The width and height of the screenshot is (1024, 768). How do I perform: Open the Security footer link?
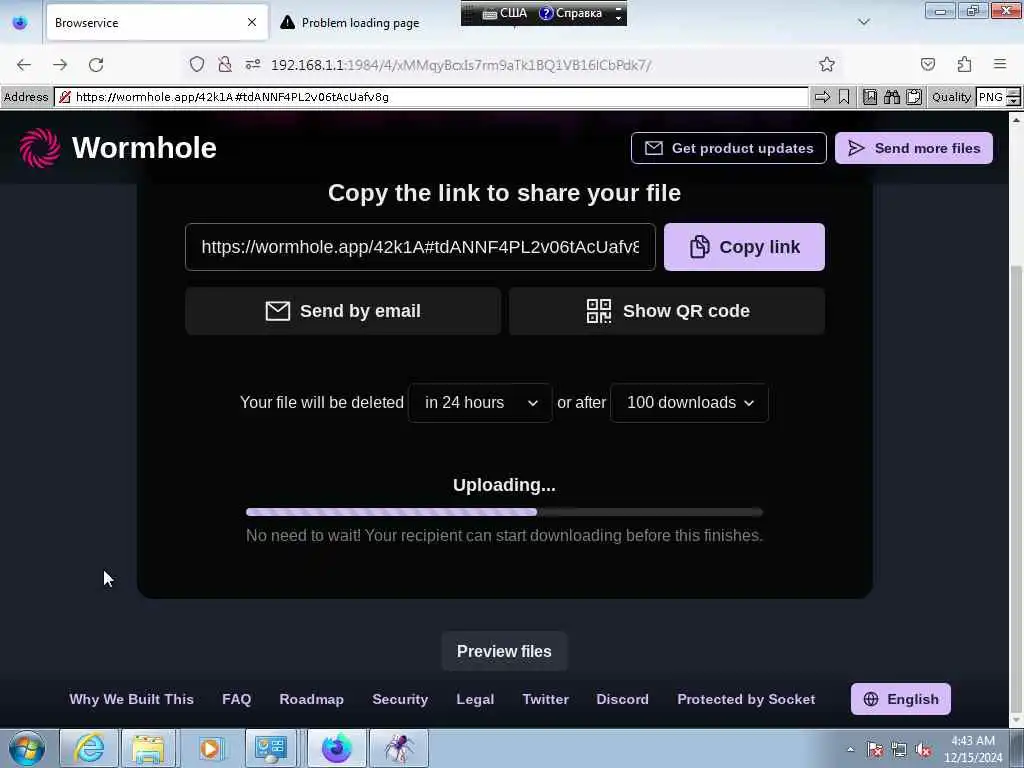(x=400, y=699)
